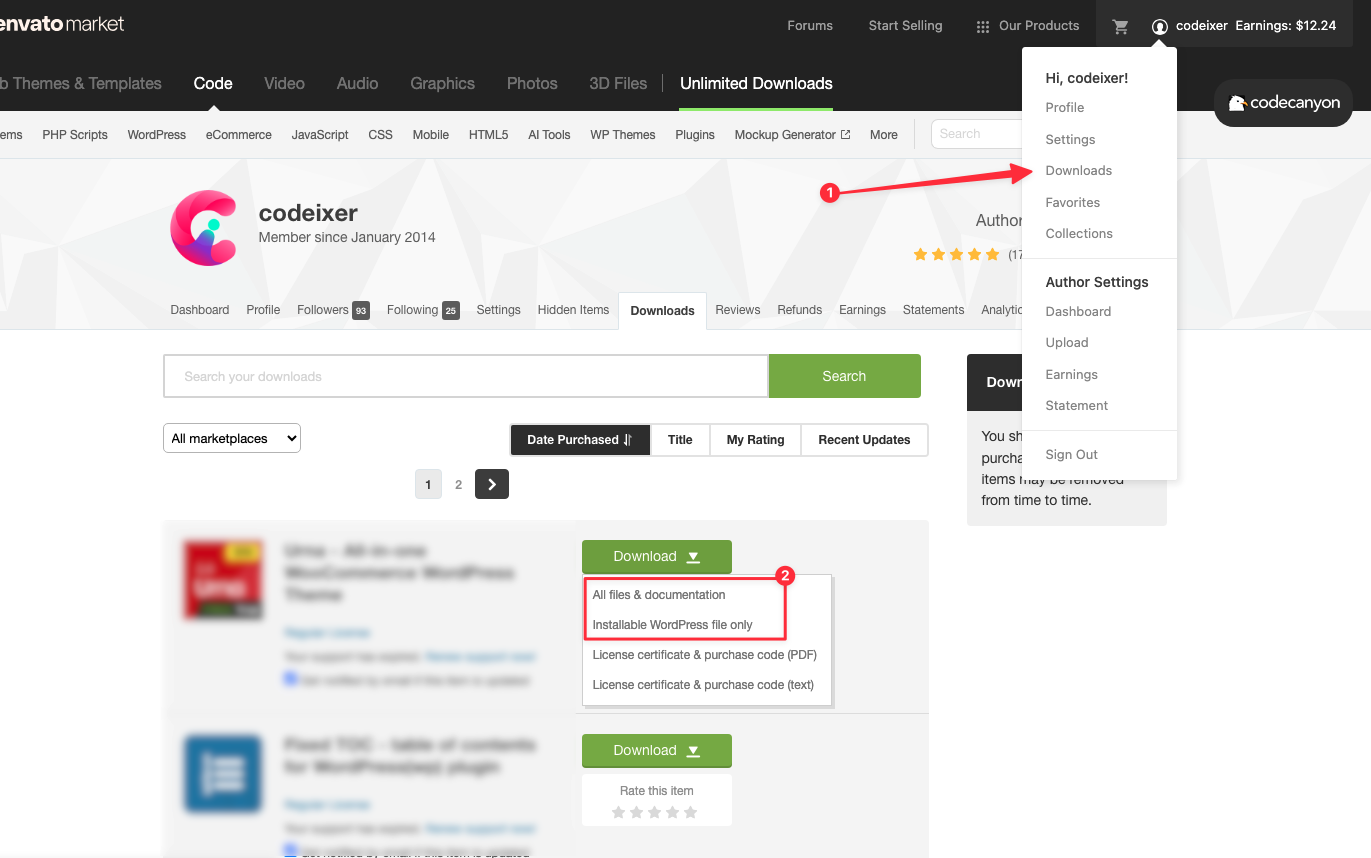Expand Download button for Uma theme
This screenshot has height=858, width=1371.
point(657,557)
